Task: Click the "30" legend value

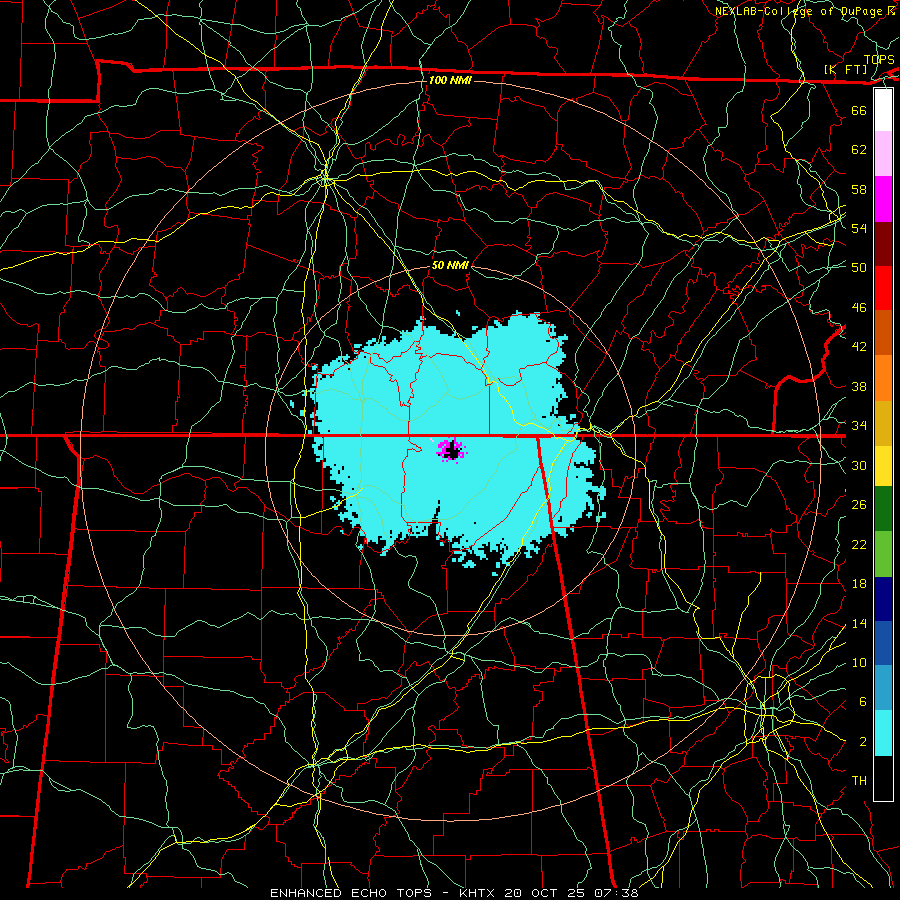Action: pyautogui.click(x=859, y=465)
